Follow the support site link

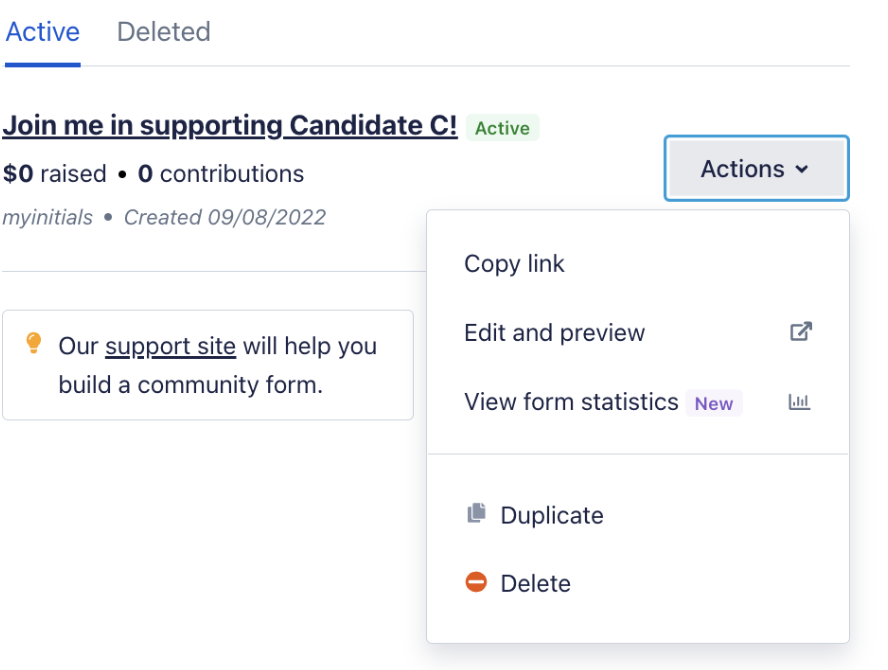[x=170, y=347]
